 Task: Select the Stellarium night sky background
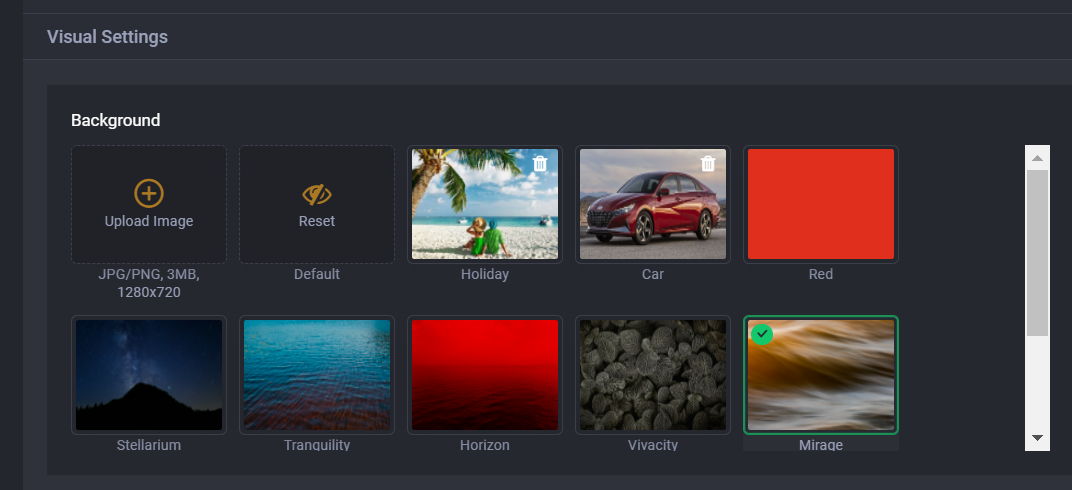pos(148,375)
